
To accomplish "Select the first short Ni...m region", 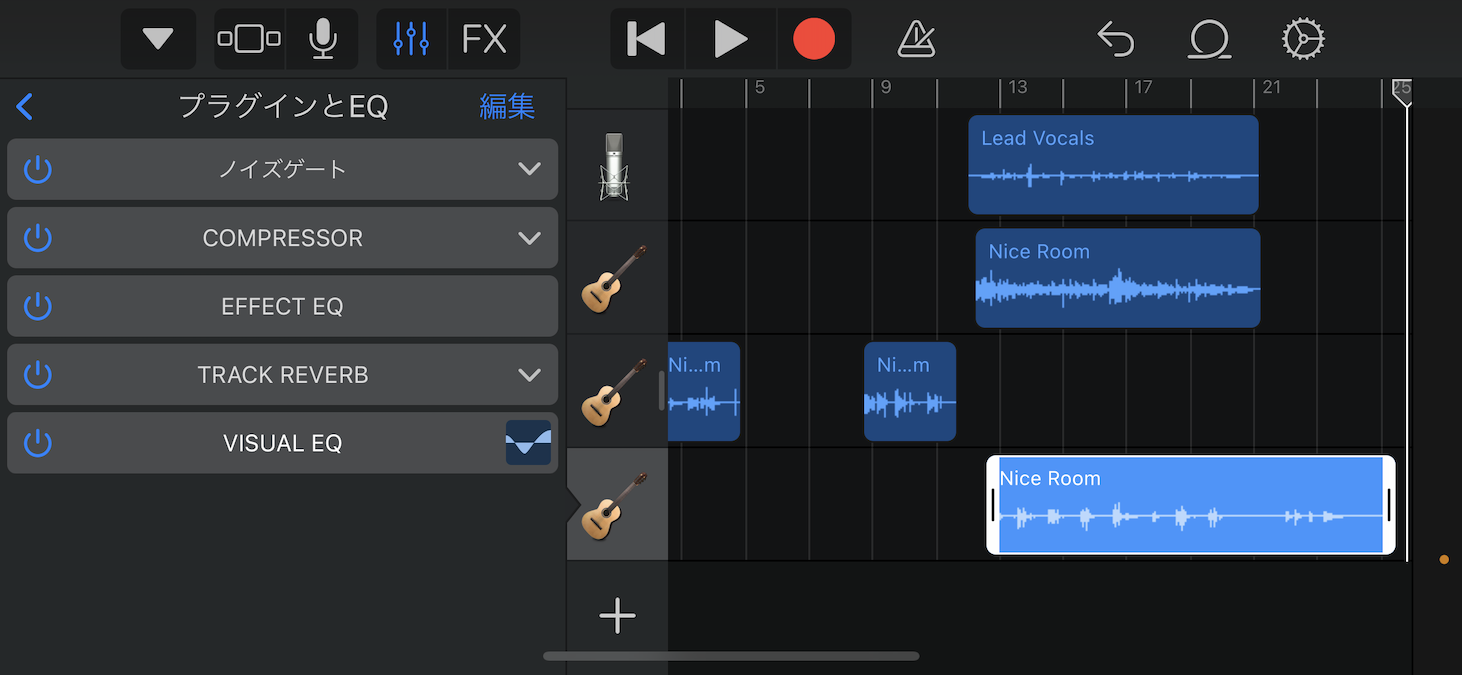I will coord(704,391).
